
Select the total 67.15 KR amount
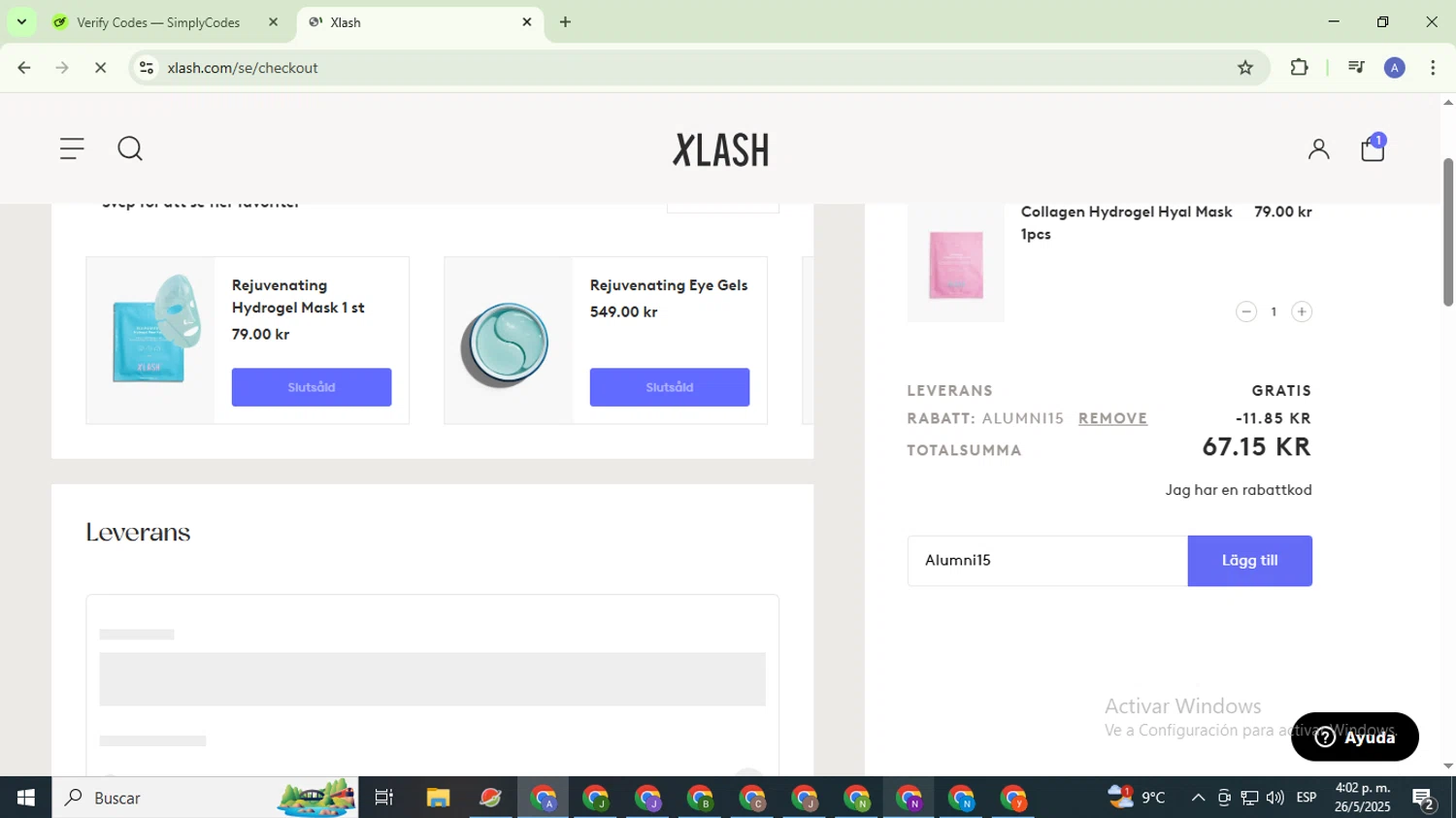pyautogui.click(x=1256, y=447)
